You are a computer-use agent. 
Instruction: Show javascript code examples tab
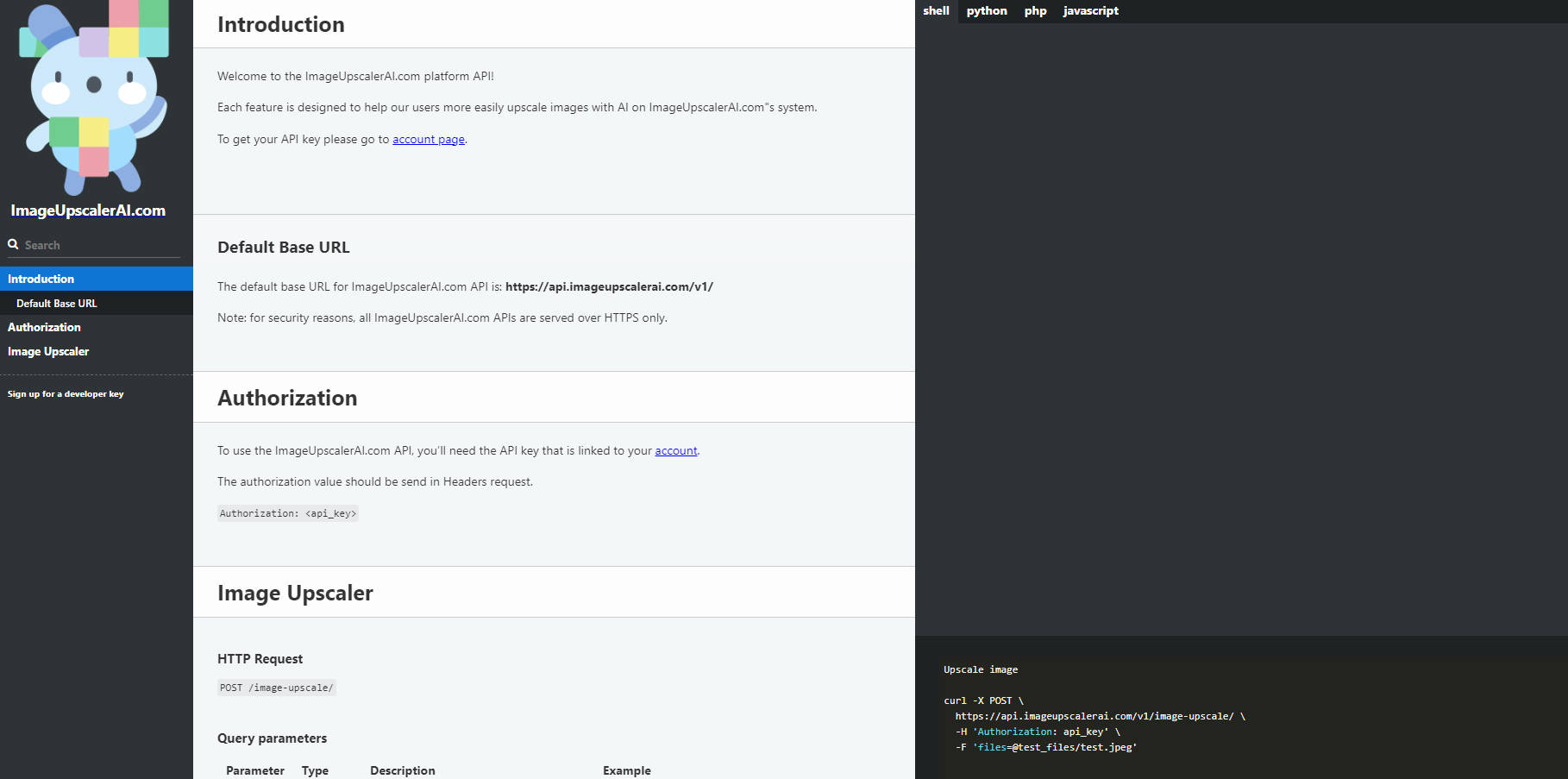pyautogui.click(x=1090, y=11)
